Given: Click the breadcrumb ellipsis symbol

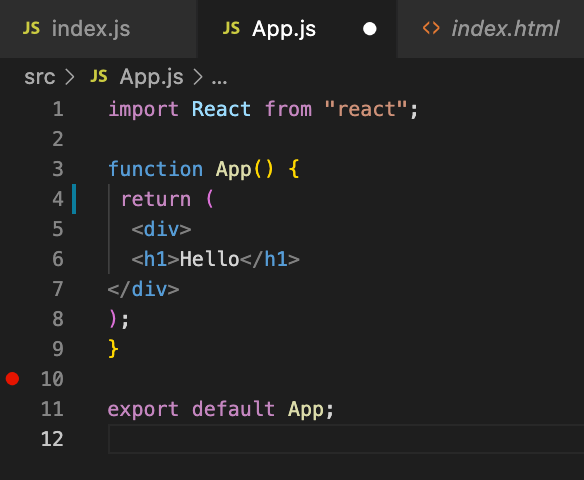Looking at the screenshot, I should pyautogui.click(x=219, y=81).
